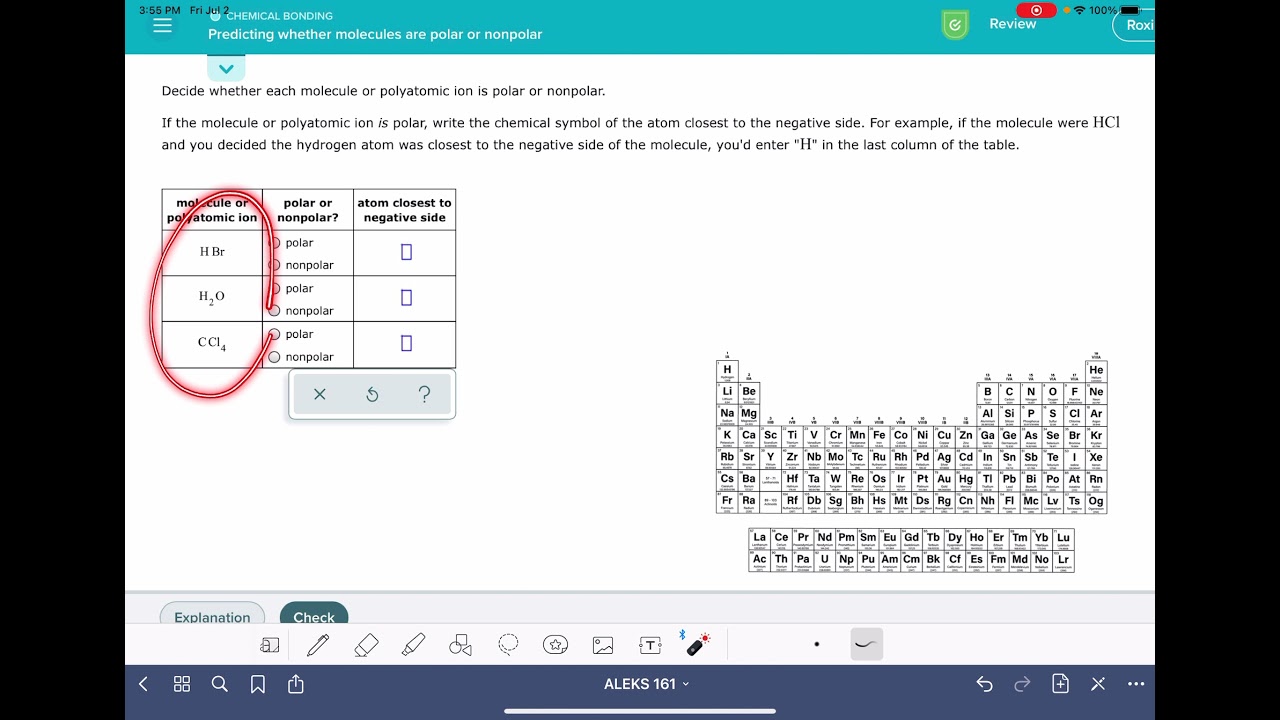Clear the answer with the X button
The height and width of the screenshot is (720, 1280).
pos(320,394)
